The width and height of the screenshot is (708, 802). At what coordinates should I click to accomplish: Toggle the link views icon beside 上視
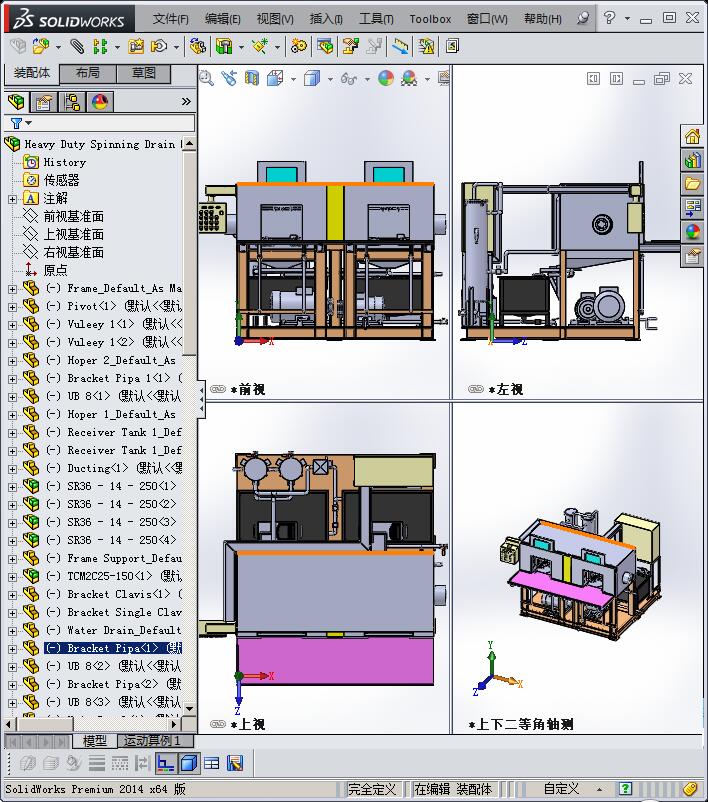[218, 724]
